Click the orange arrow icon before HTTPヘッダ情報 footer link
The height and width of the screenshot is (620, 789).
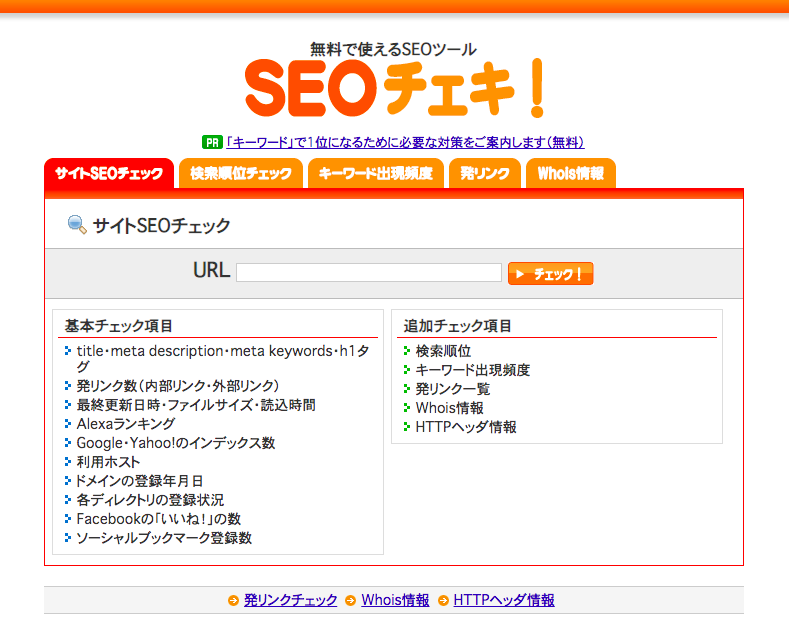[x=443, y=600]
